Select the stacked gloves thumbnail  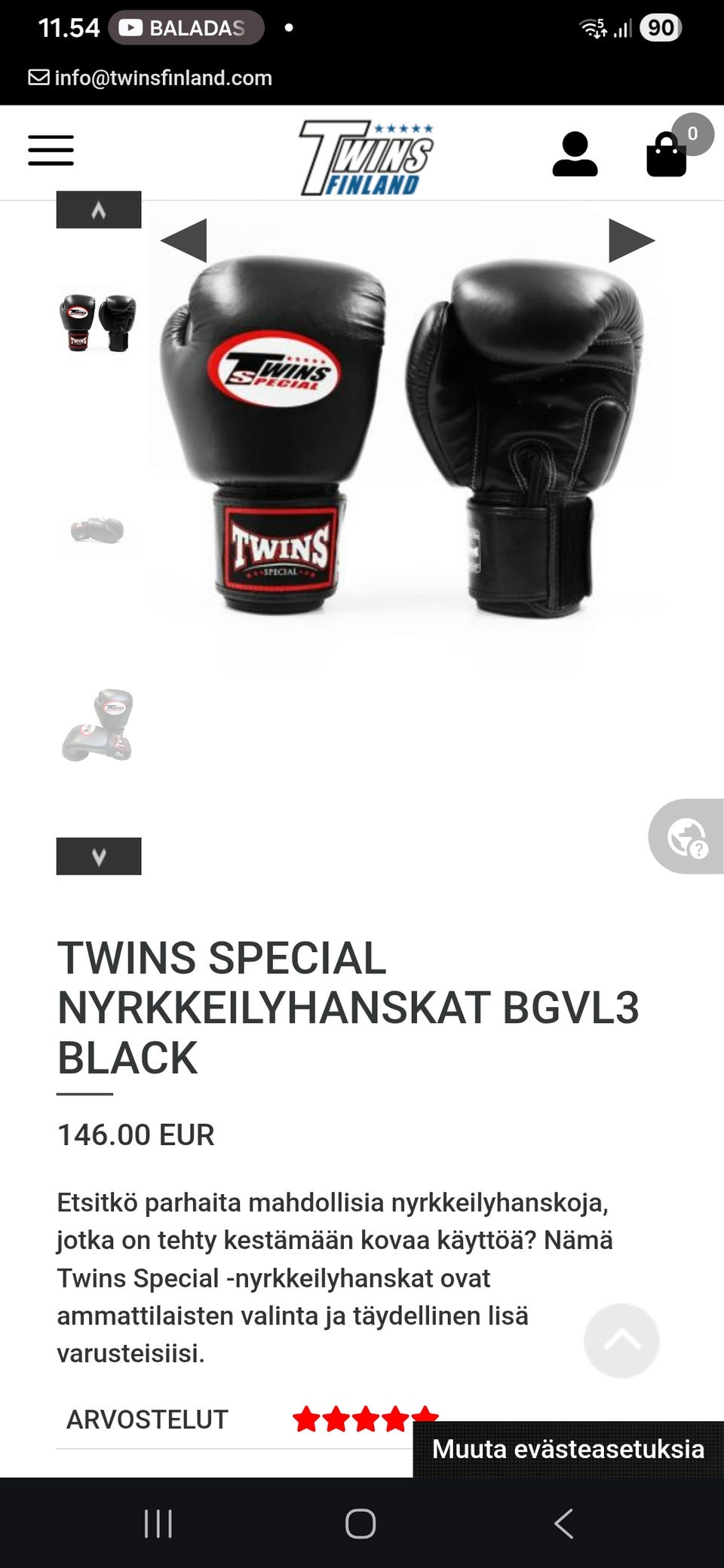[x=97, y=724]
